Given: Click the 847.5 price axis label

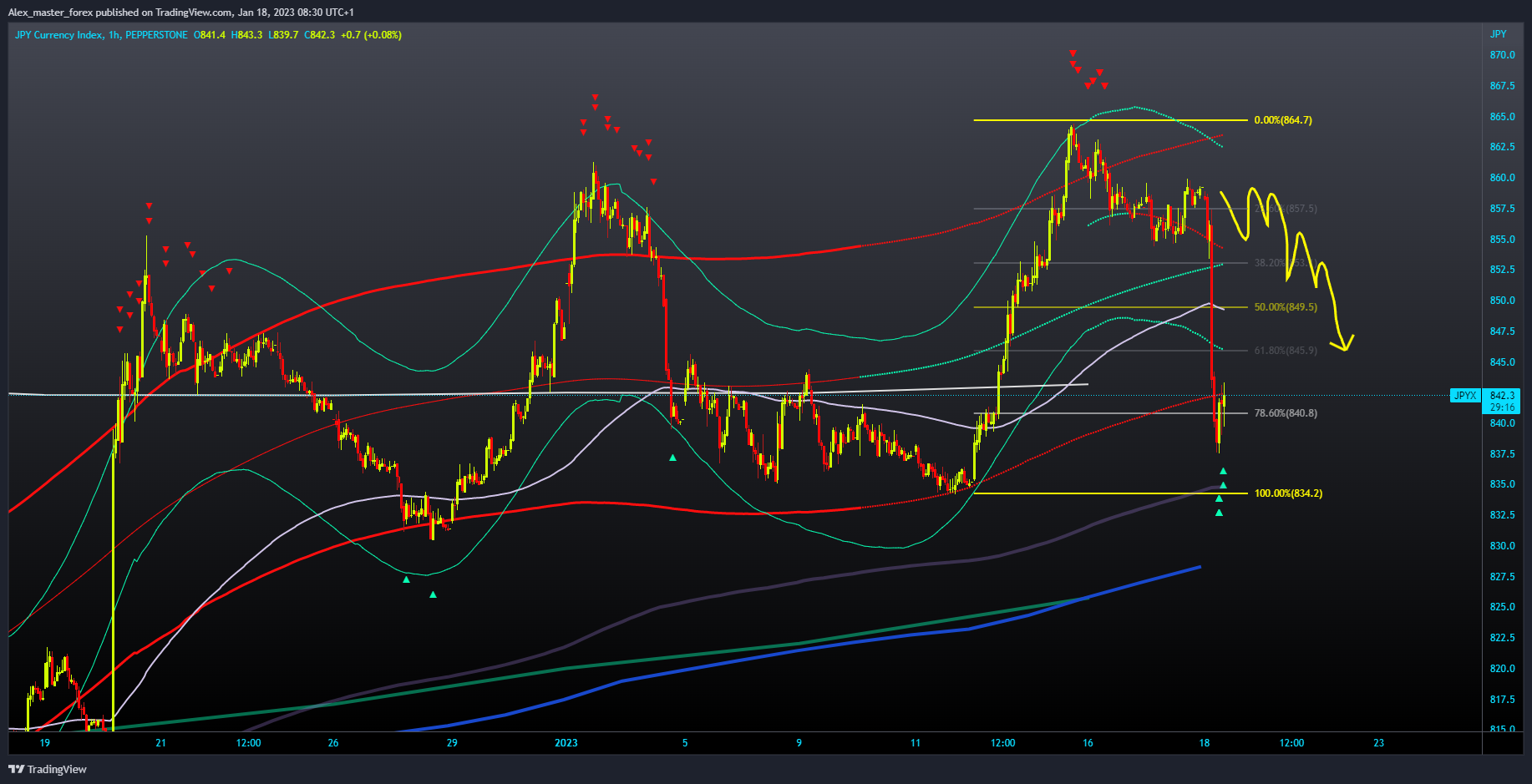Looking at the screenshot, I should (x=1502, y=331).
